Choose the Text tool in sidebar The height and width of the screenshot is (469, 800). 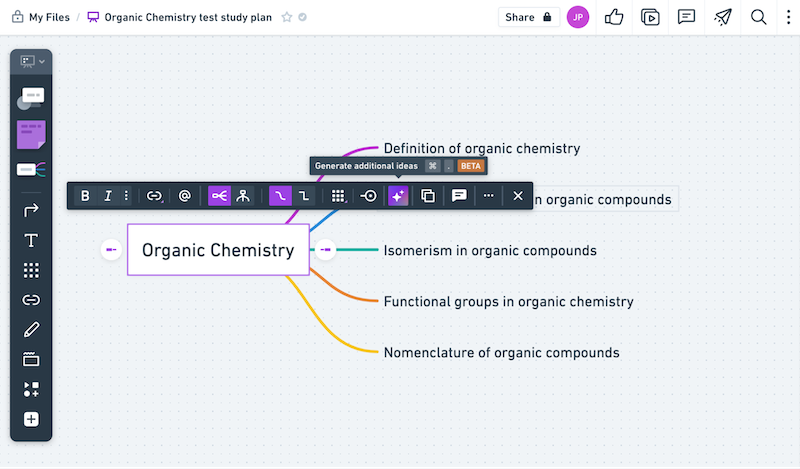click(31, 240)
